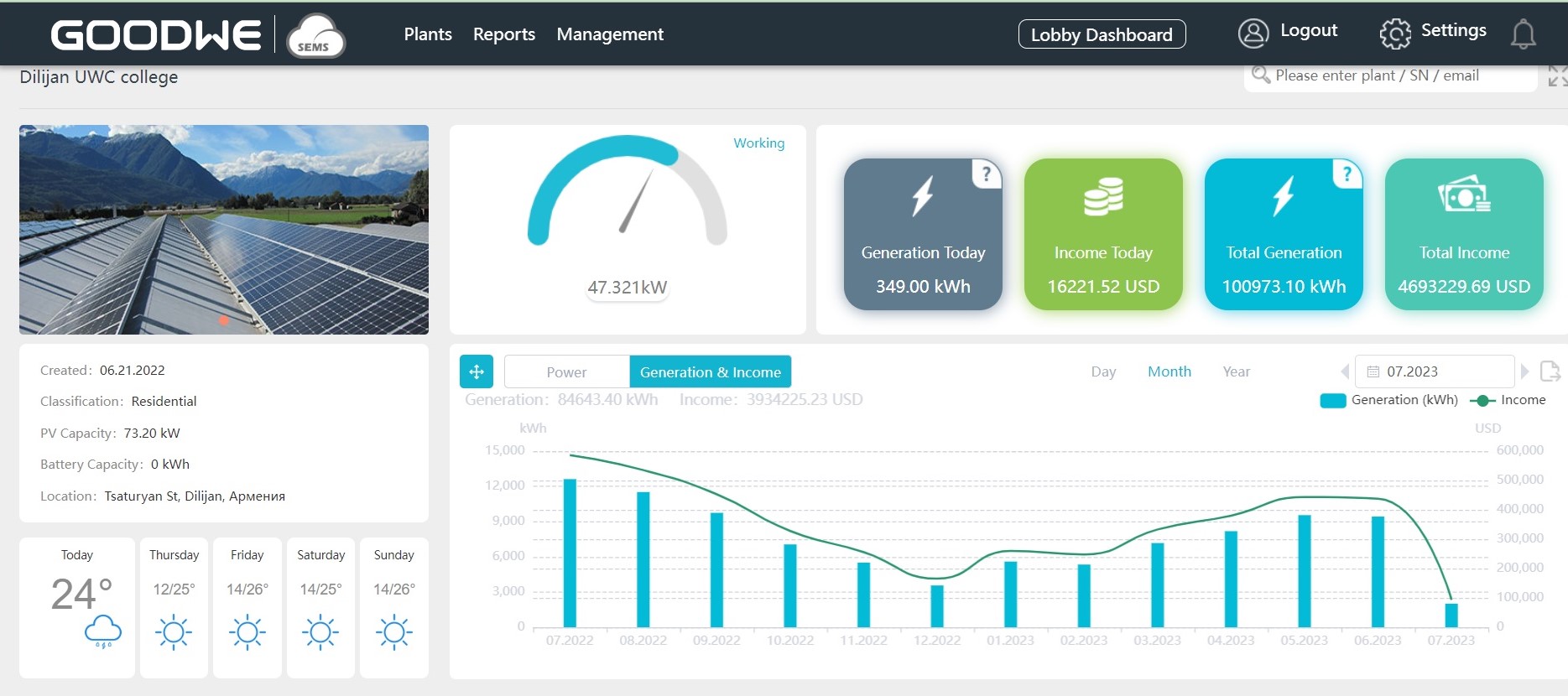Open the 07.2023 date picker
Viewport: 1568px width, 696px height.
(1435, 371)
